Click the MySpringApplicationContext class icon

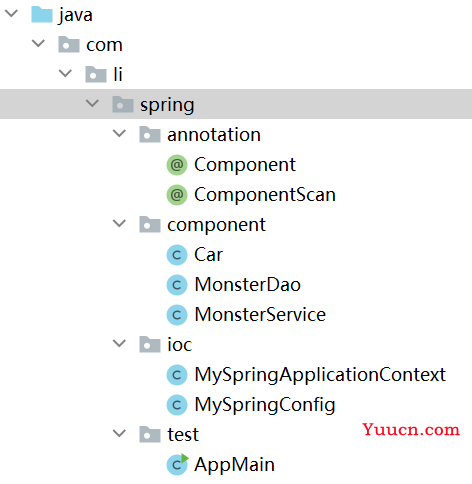tap(177, 375)
